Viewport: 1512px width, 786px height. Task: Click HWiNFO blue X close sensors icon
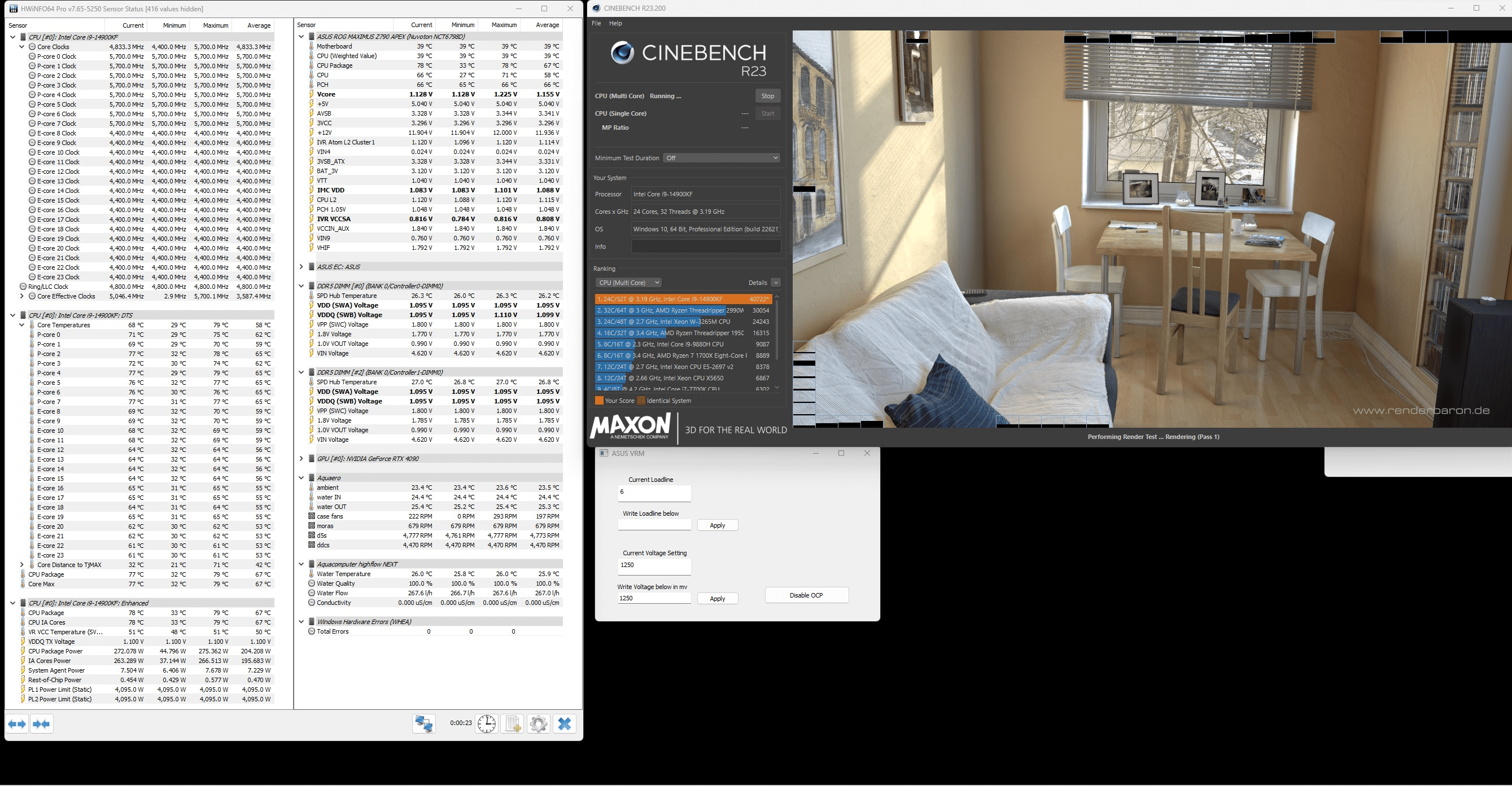coord(565,723)
